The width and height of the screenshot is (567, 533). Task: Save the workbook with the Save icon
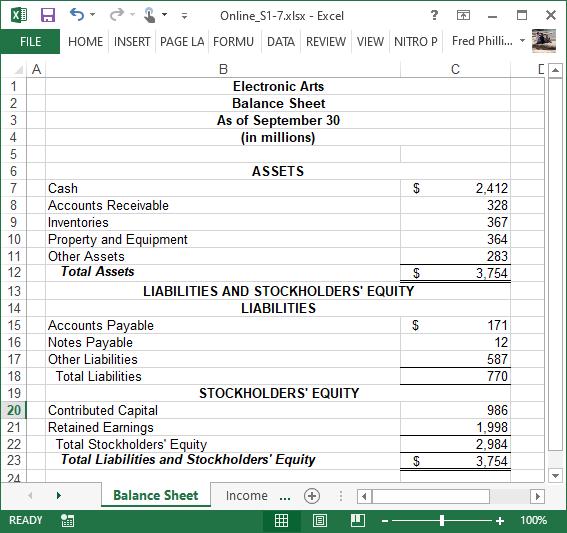tap(48, 15)
